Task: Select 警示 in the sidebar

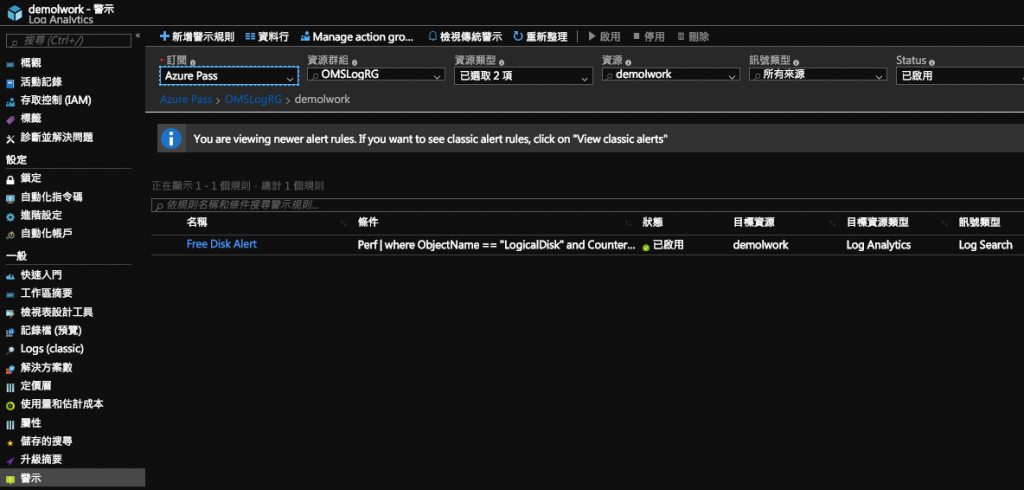Action: [x=72, y=478]
